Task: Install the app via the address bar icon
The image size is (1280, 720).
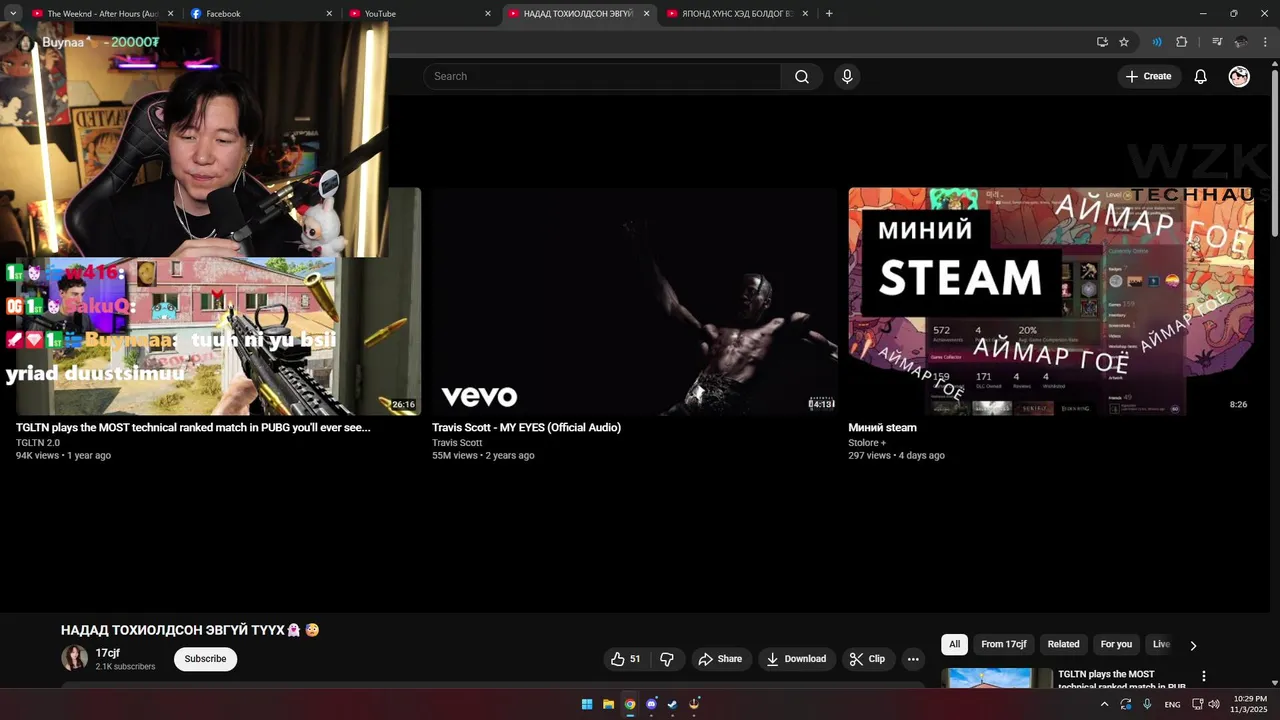Action: [x=1102, y=42]
